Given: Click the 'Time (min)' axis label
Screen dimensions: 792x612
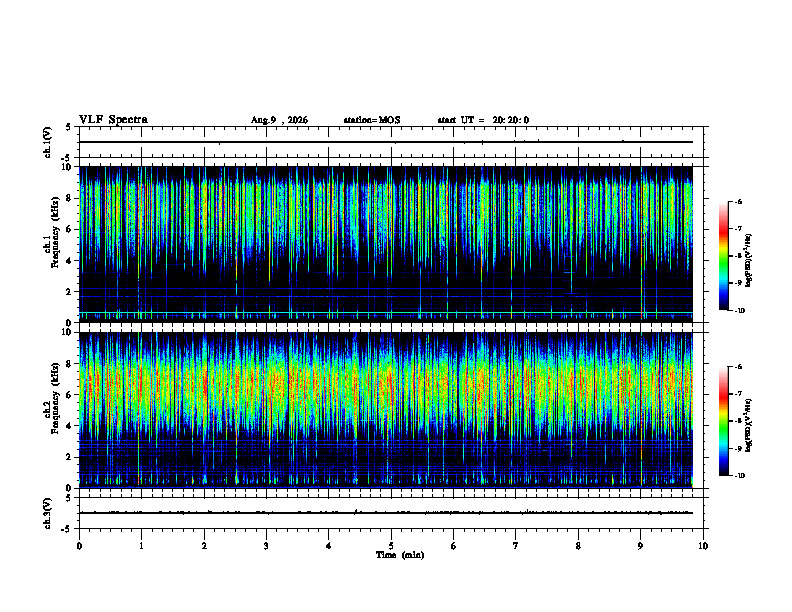Looking at the screenshot, I should tap(400, 555).
